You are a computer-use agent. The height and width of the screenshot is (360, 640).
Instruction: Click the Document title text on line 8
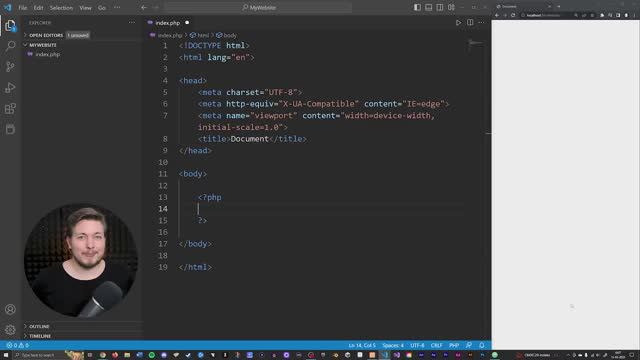point(249,139)
